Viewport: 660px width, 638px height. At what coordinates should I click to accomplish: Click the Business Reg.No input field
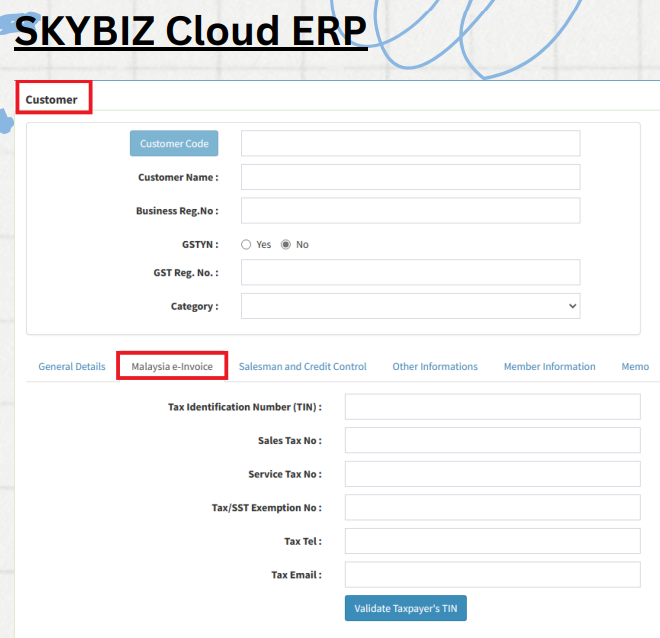(410, 211)
